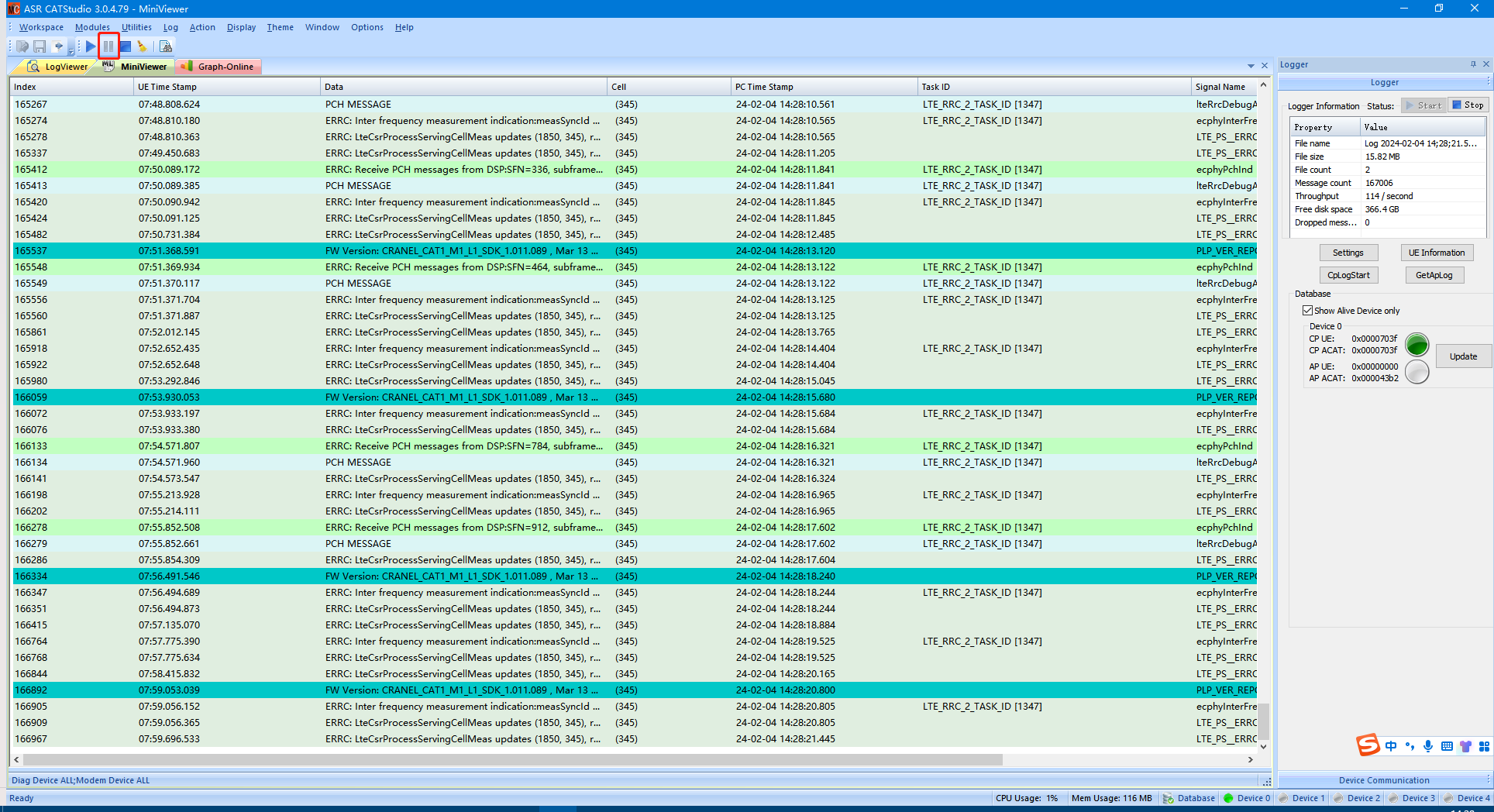Uncheck Show Alive Device only
The width and height of the screenshot is (1494, 812).
(1308, 311)
